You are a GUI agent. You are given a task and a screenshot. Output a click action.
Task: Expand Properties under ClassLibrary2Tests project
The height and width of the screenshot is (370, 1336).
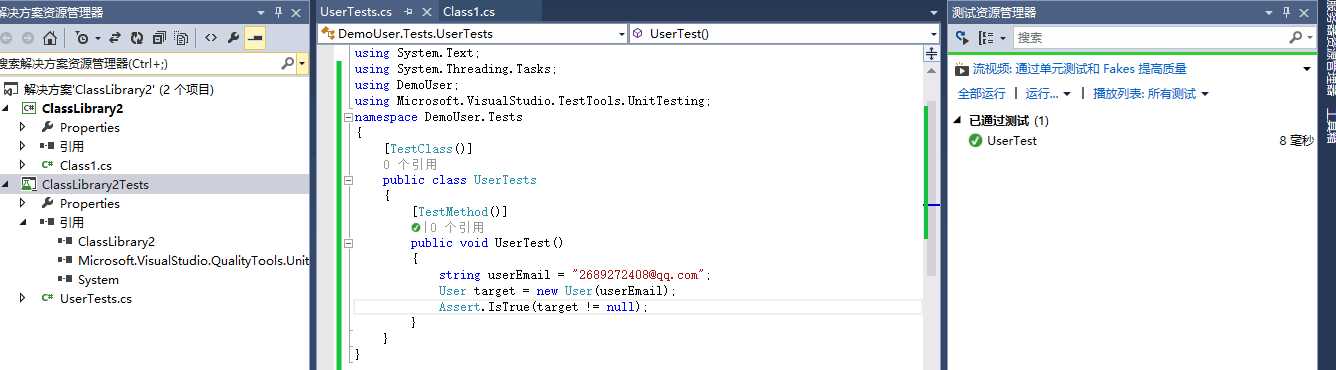pos(23,203)
